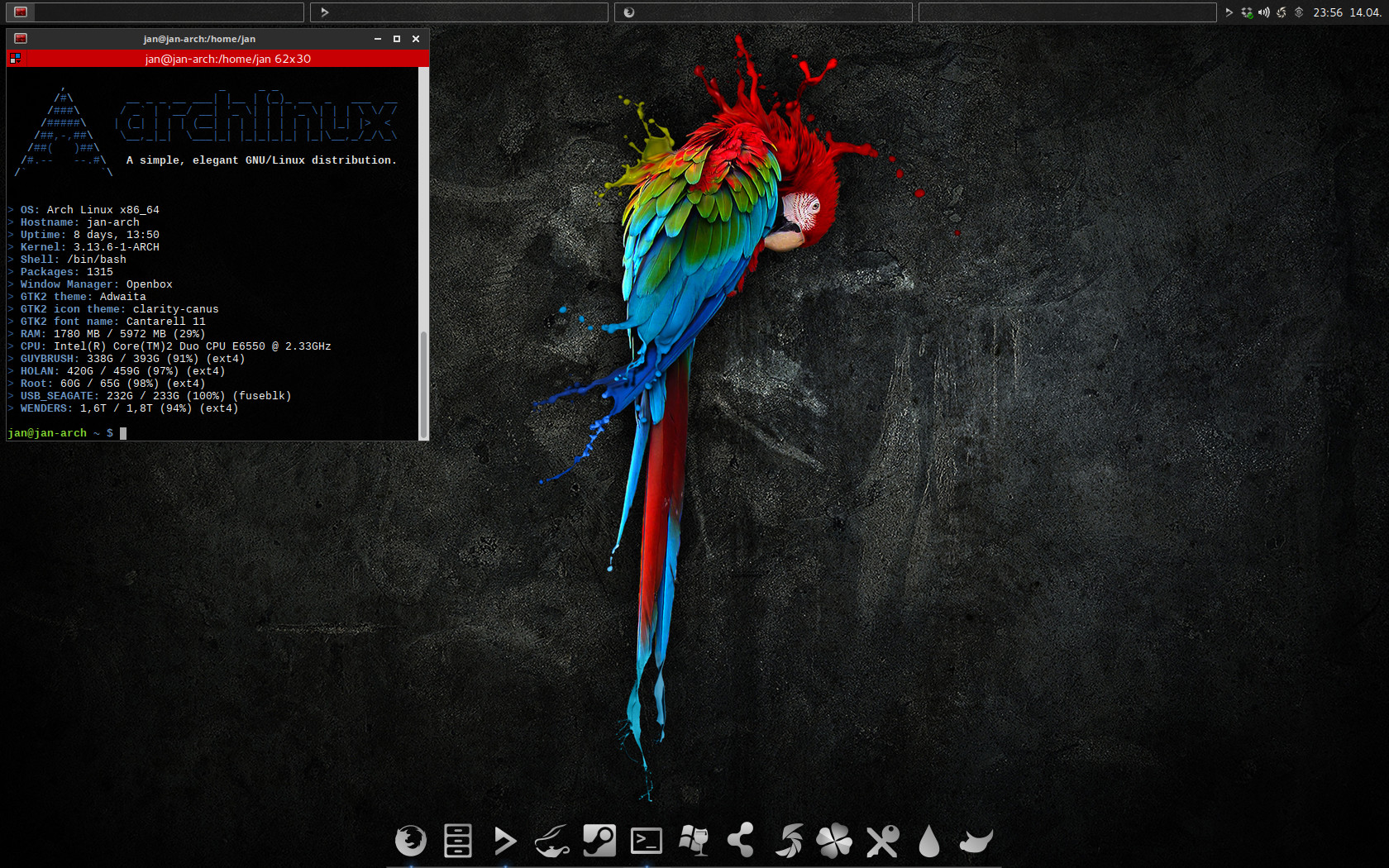Open the Terminator layout menu icon
The image size is (1389, 868).
click(x=15, y=59)
